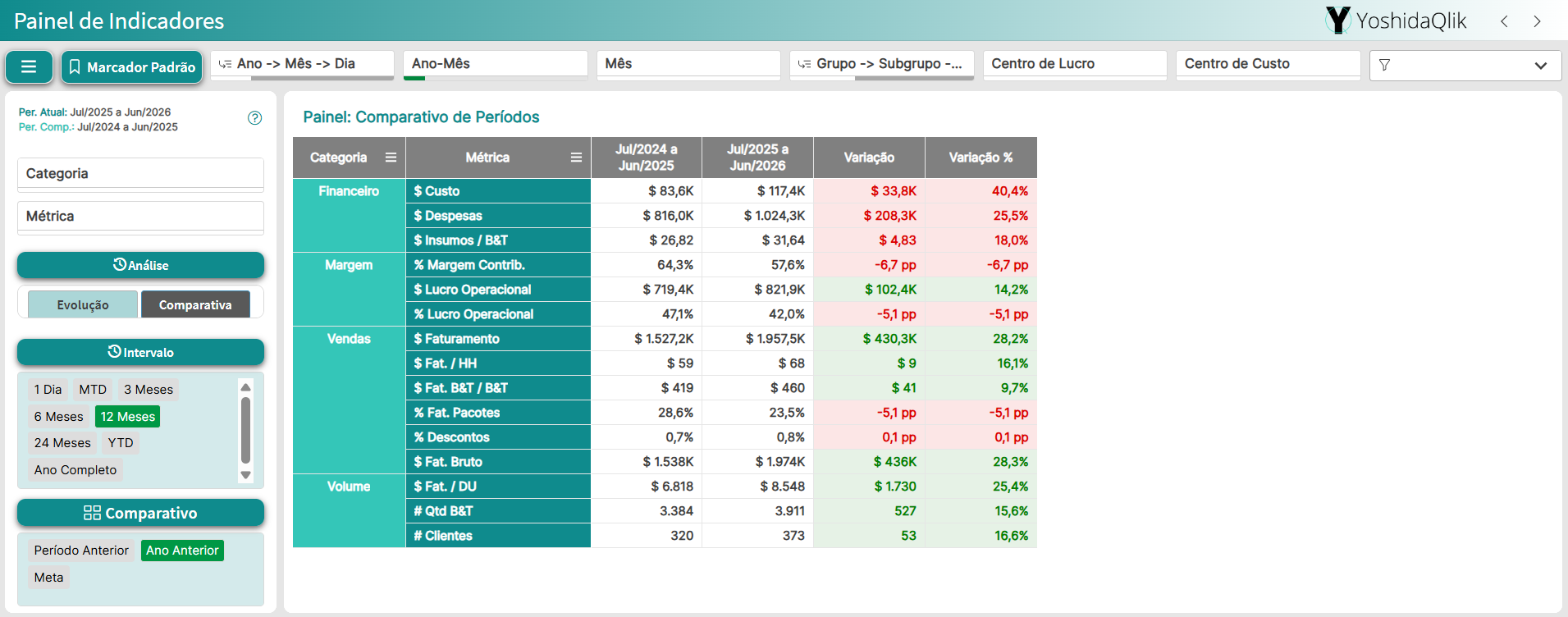
Task: Select the 6 Meses interval
Action: point(59,417)
